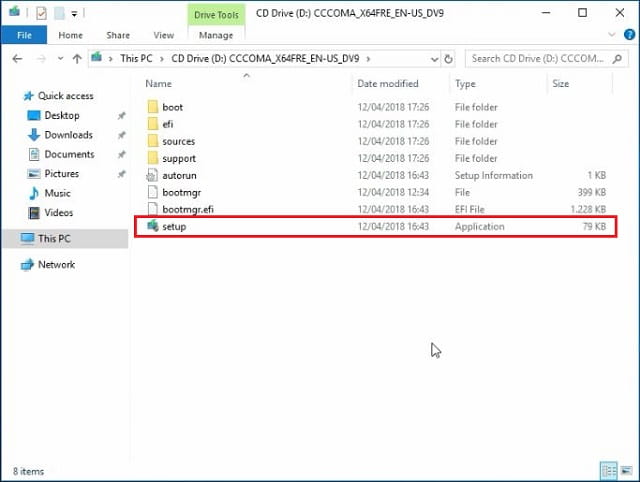
Task: Click the Drive Tools contextual tab header
Action: 216,15
